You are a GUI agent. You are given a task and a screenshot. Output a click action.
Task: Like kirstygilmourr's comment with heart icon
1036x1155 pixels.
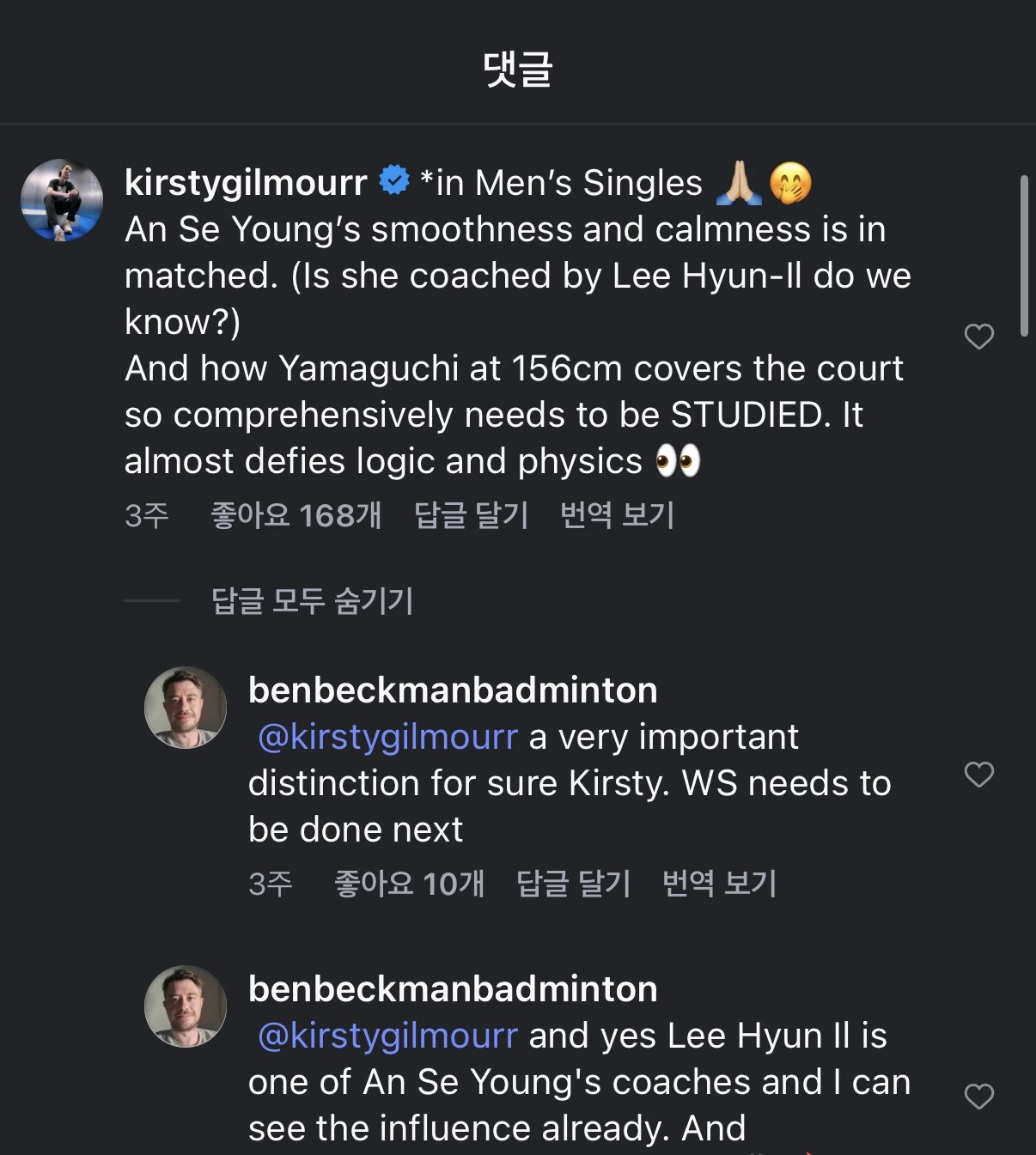click(978, 337)
